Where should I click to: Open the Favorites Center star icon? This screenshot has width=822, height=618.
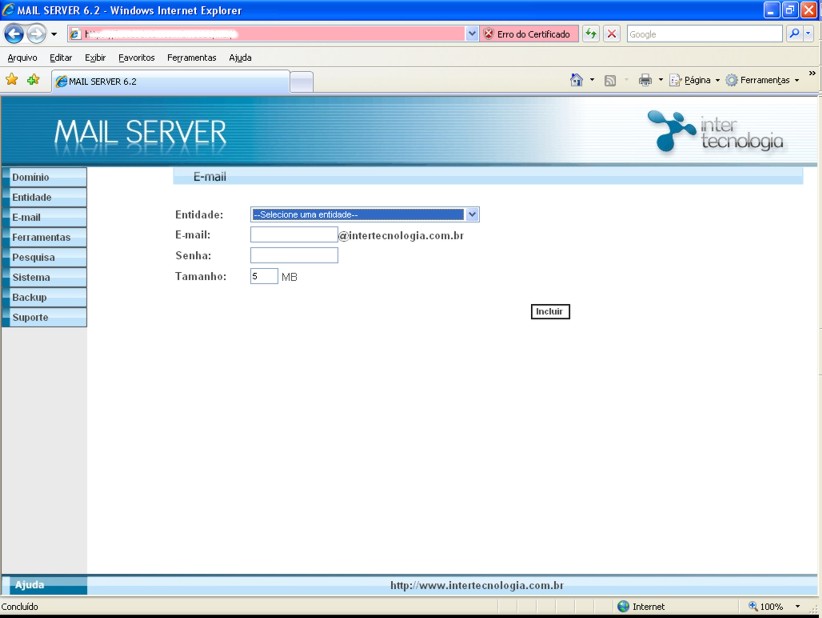[x=12, y=80]
